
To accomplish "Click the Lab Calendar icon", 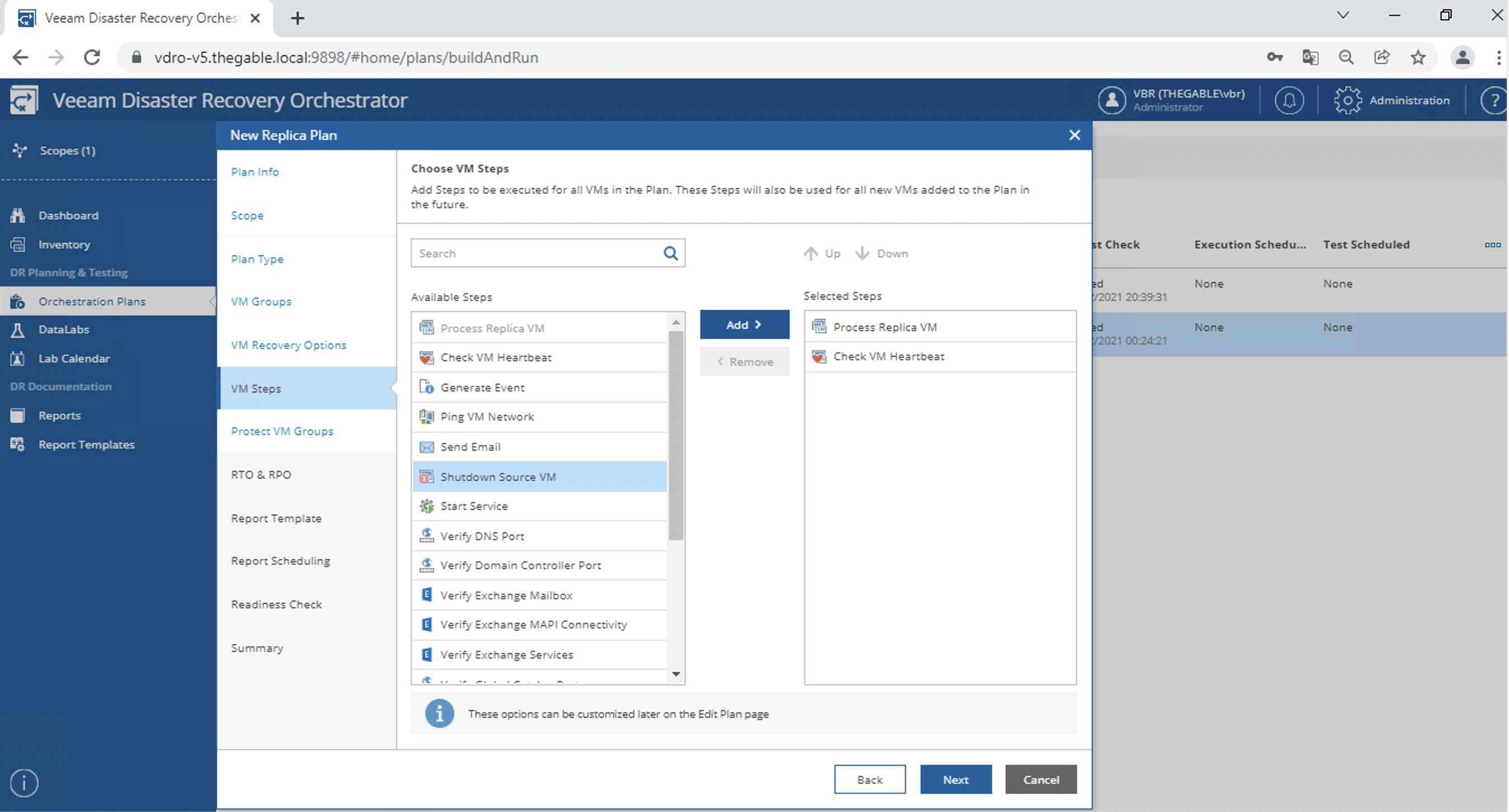I will tap(17, 358).
